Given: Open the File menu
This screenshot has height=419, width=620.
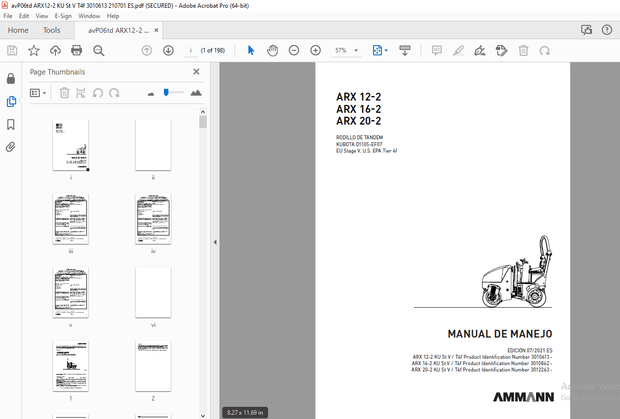Looking at the screenshot, I should coord(8,16).
